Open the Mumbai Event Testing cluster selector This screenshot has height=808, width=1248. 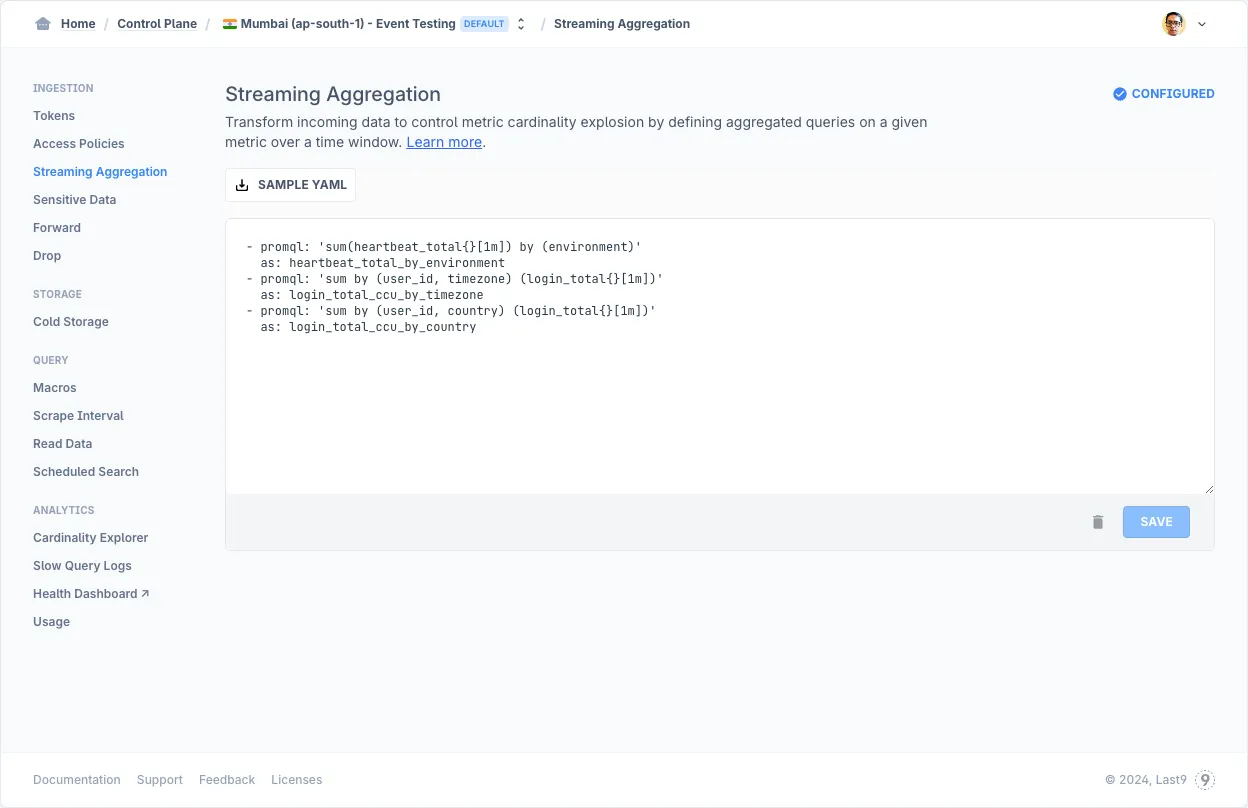[347, 24]
